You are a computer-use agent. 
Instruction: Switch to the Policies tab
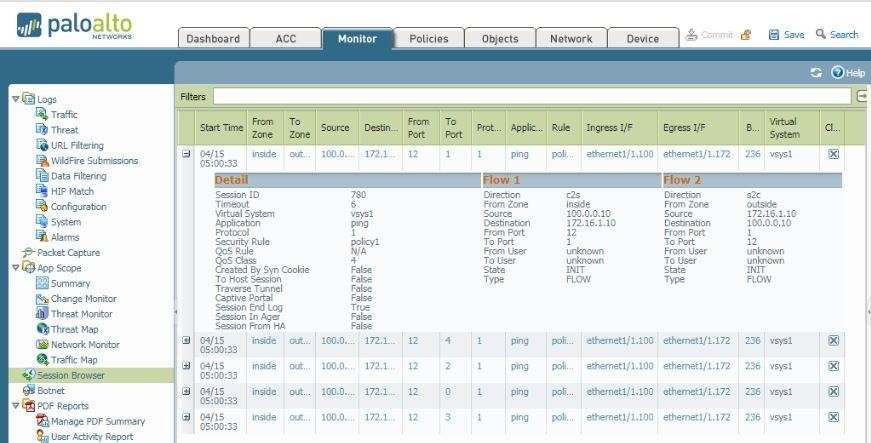coord(428,39)
